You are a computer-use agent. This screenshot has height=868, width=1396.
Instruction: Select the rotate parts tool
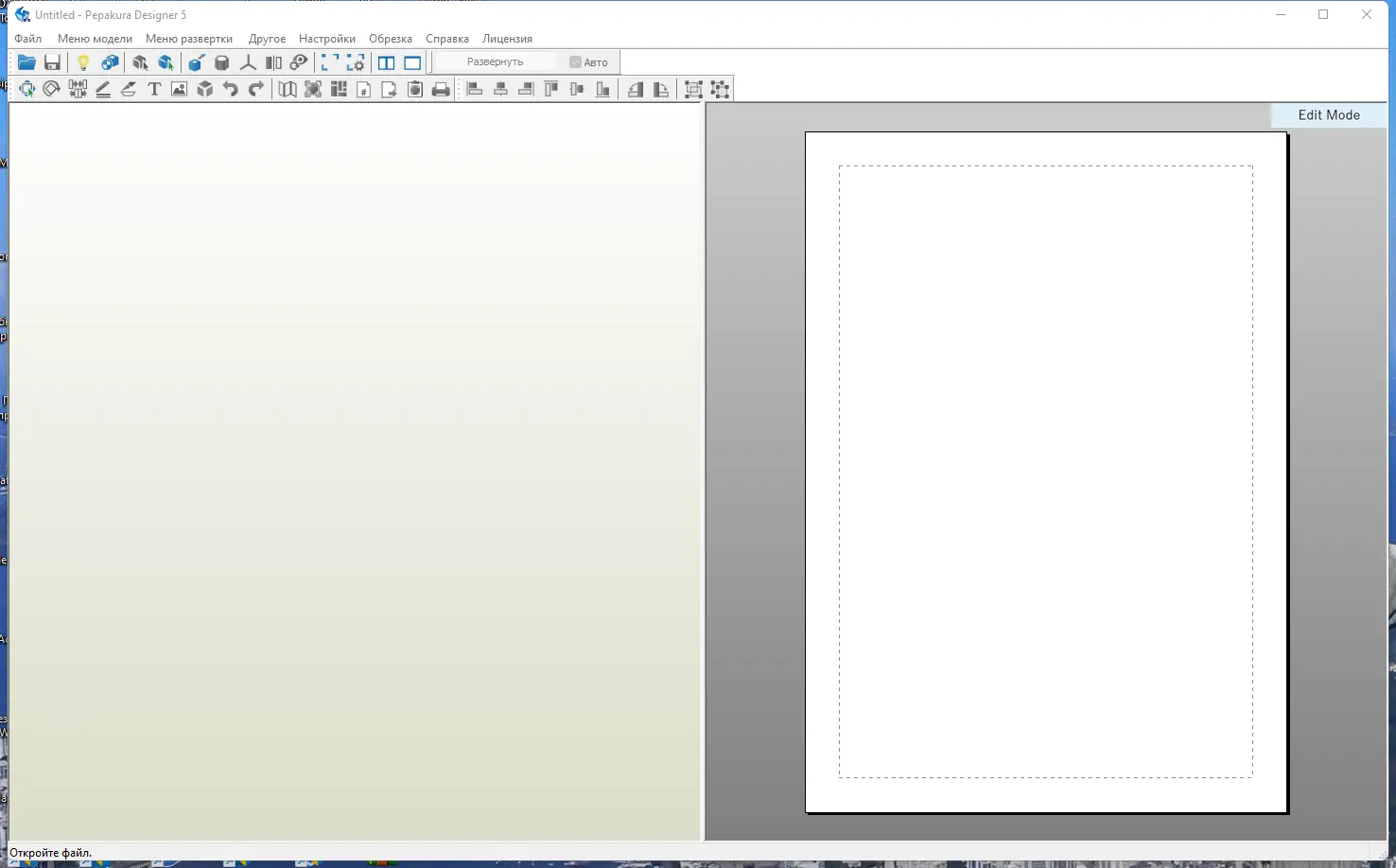52,89
